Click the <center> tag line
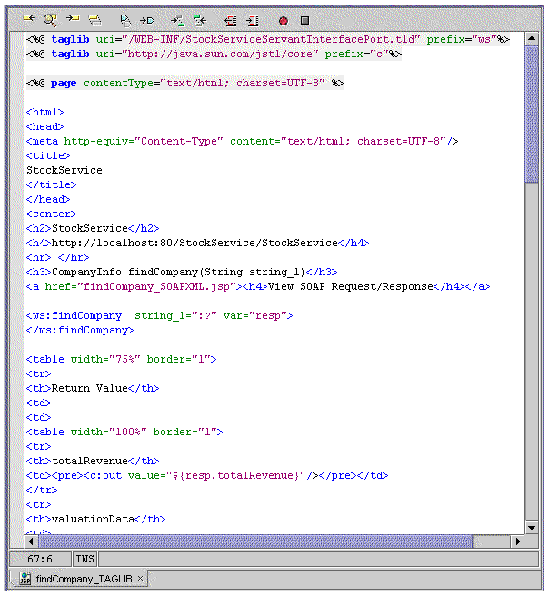Viewport: 549px width, 596px height. [51, 214]
